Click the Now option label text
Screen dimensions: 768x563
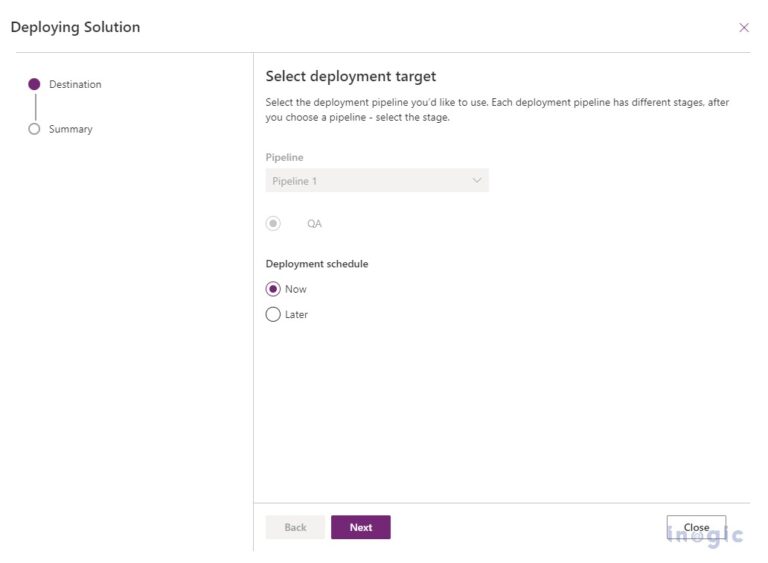(296, 289)
